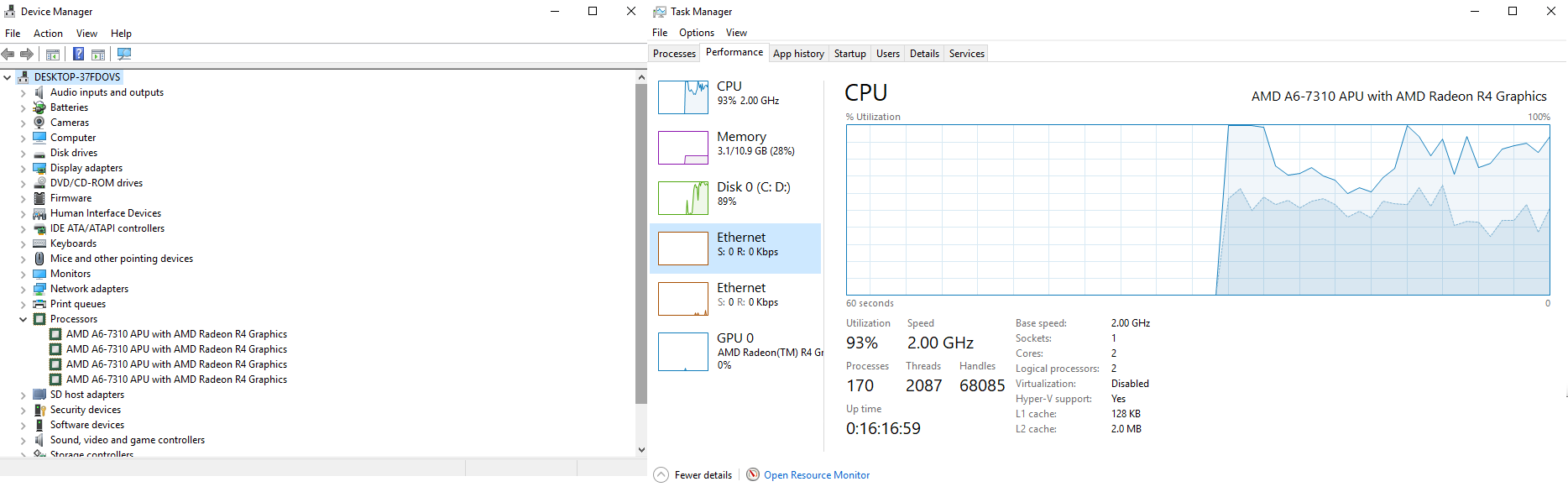Select the CPU performance item
1568x492 pixels.
pos(735,97)
